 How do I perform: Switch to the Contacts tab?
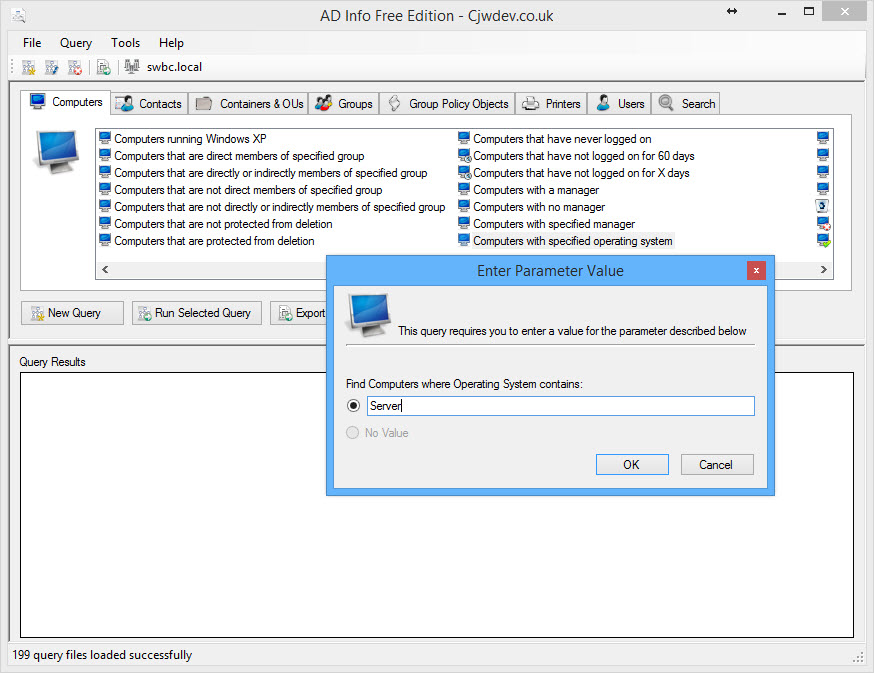click(149, 104)
